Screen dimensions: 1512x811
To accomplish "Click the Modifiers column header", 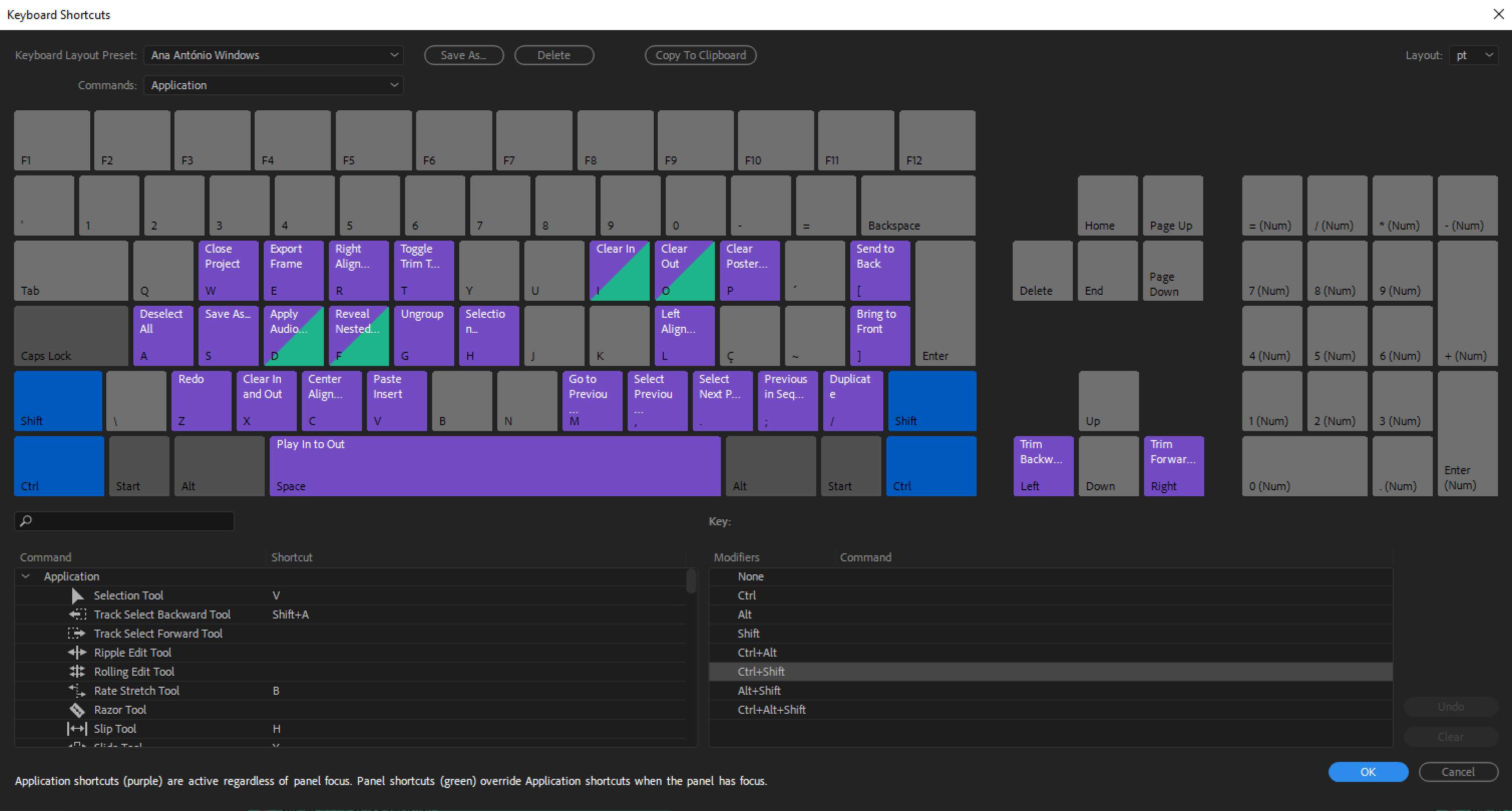I will (x=736, y=557).
